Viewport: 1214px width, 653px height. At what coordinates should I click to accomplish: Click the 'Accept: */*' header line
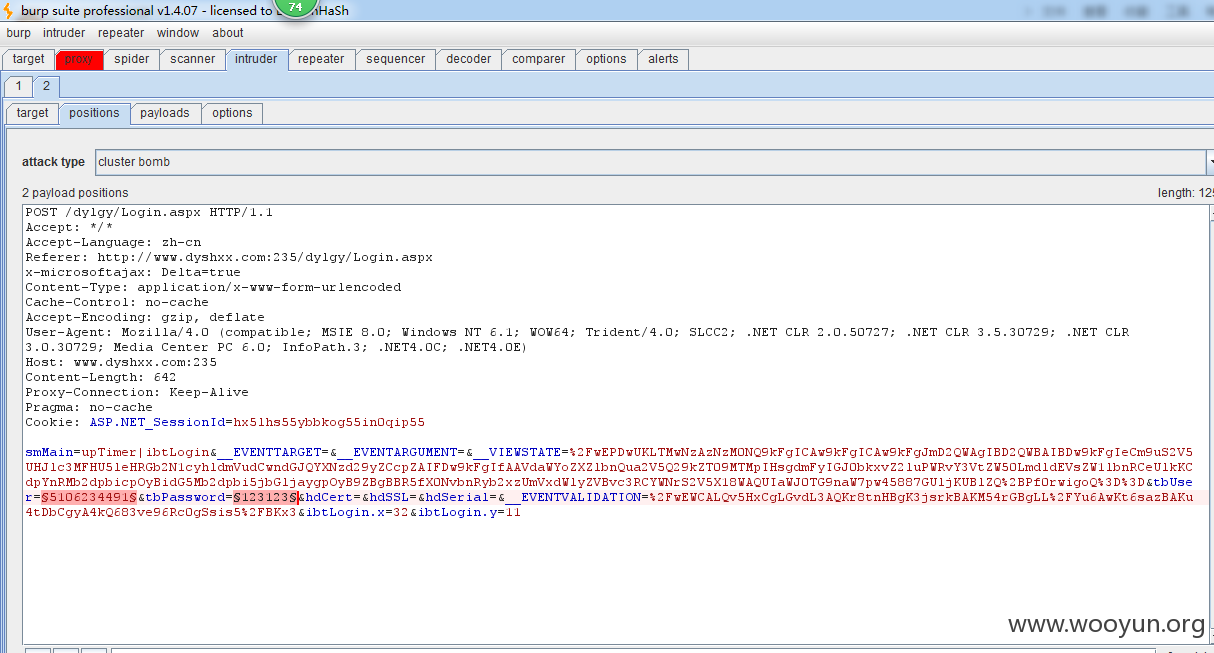point(69,227)
